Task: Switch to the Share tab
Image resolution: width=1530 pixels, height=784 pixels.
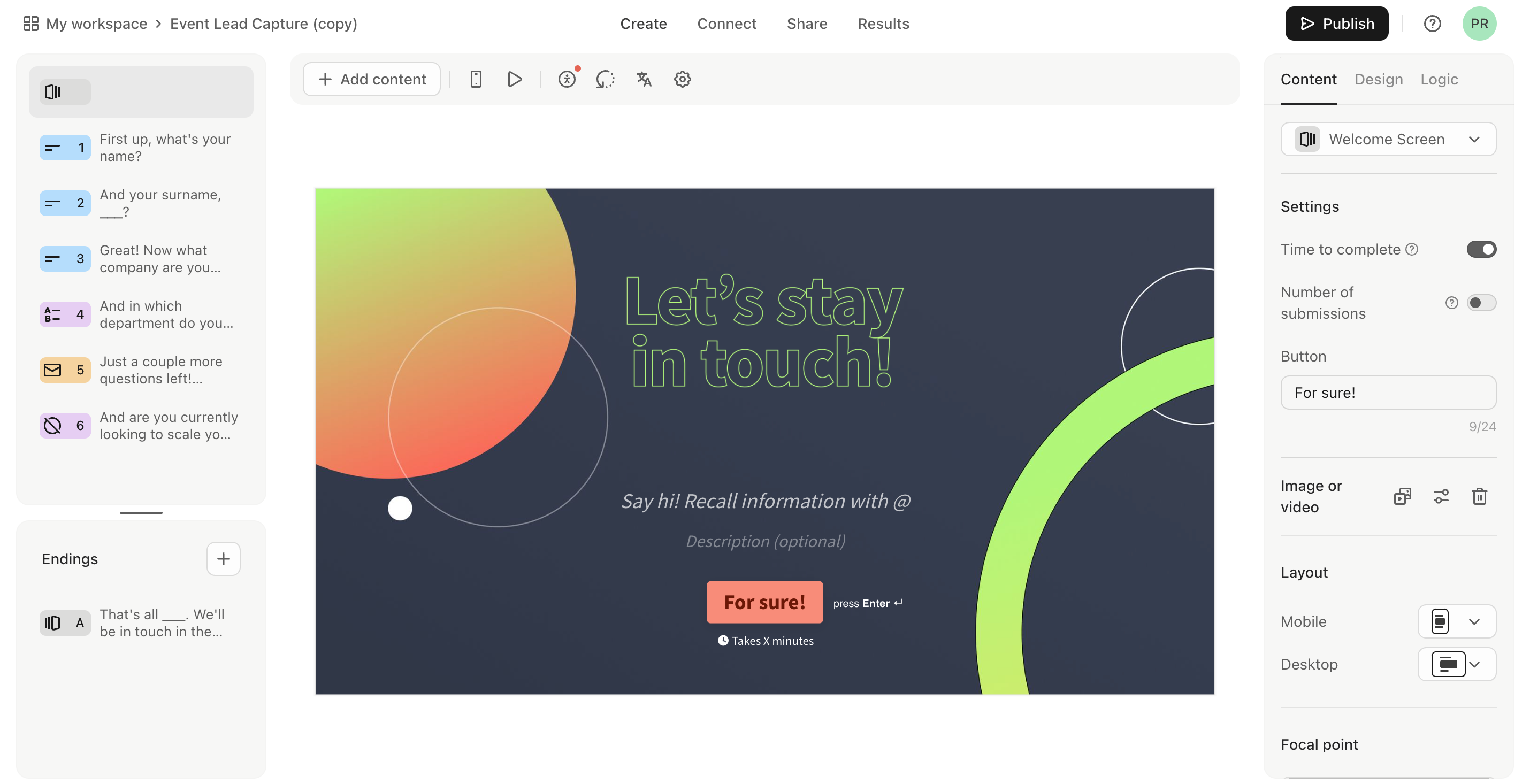Action: pos(807,24)
